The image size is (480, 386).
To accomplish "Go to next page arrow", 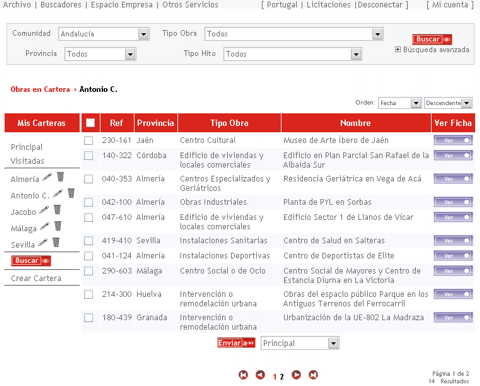I will point(296,375).
